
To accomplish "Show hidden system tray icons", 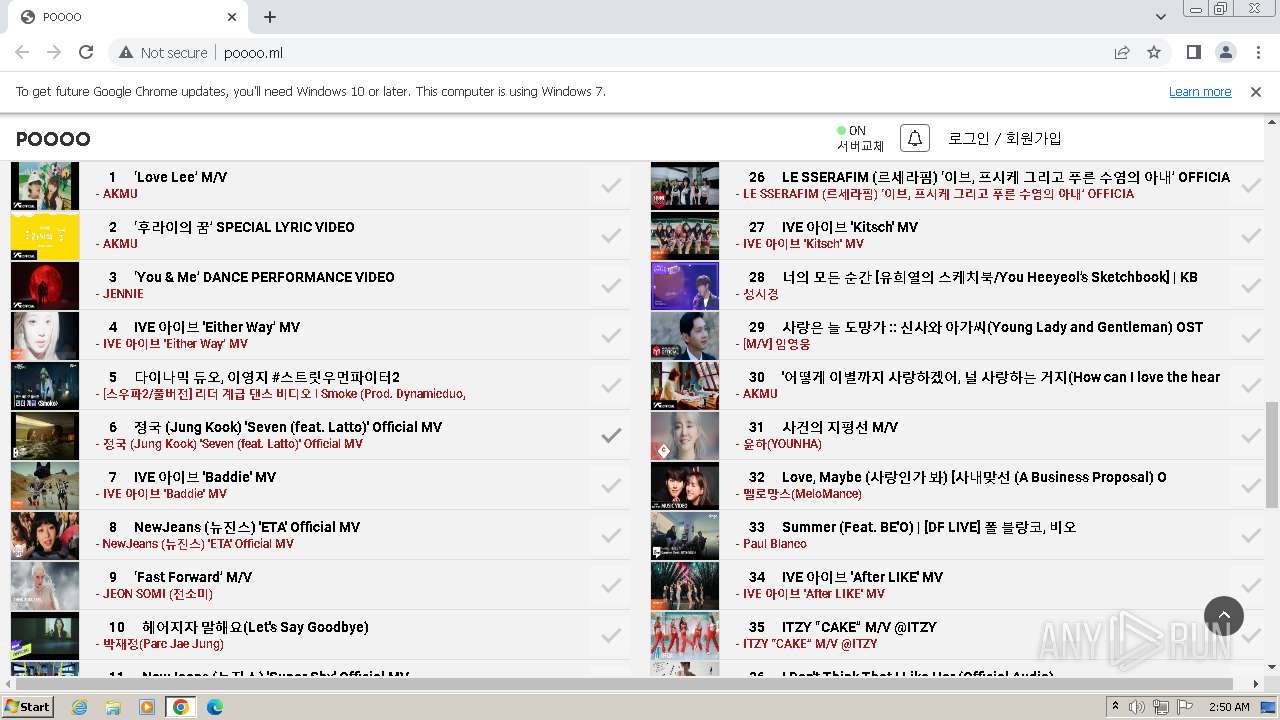I will 1115,707.
